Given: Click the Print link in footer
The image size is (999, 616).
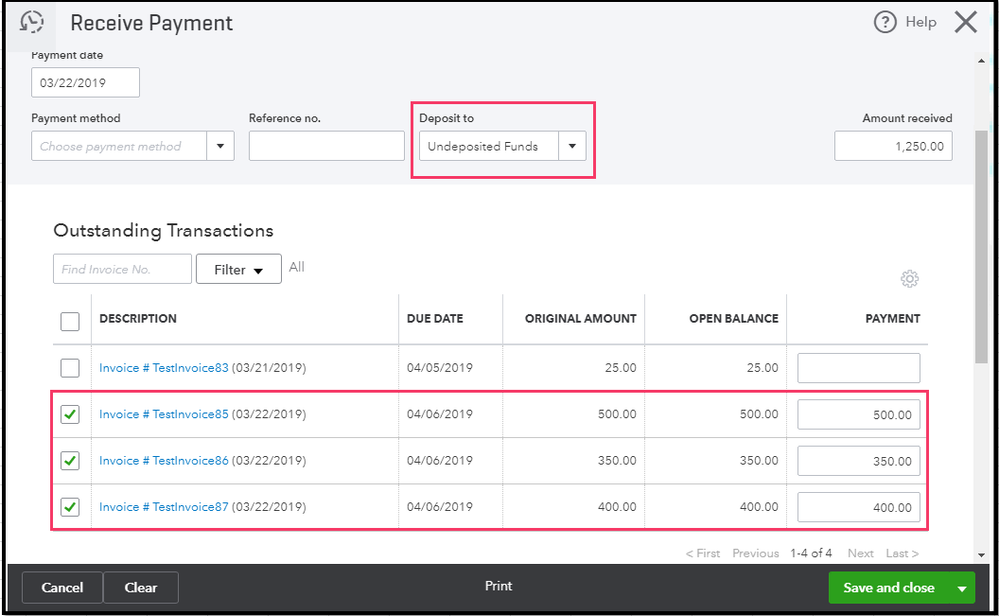Looking at the screenshot, I should tap(498, 586).
